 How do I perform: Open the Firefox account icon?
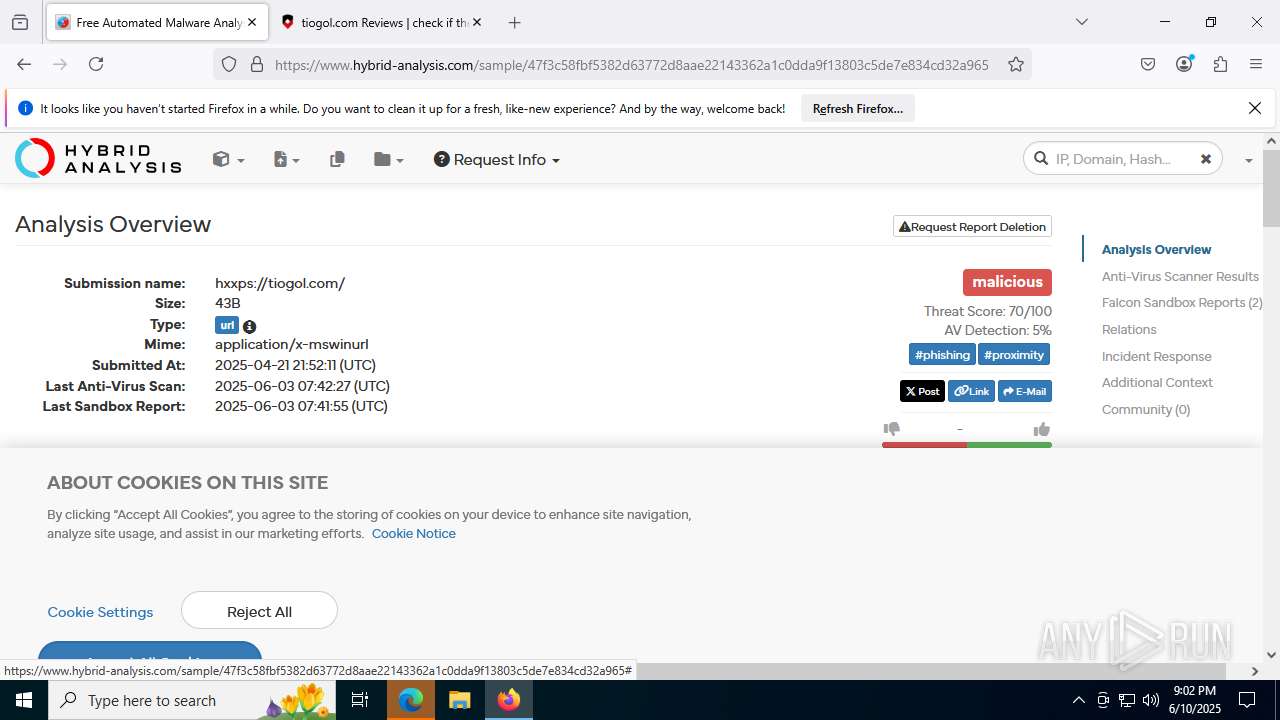click(x=1184, y=64)
